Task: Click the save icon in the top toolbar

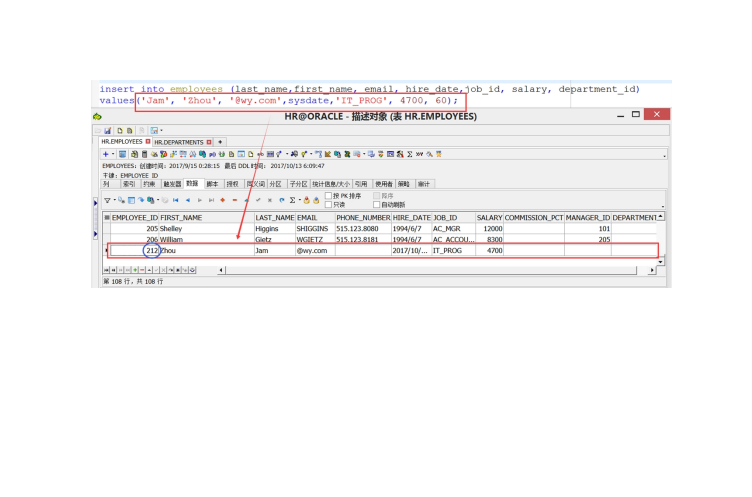Action: [x=107, y=130]
